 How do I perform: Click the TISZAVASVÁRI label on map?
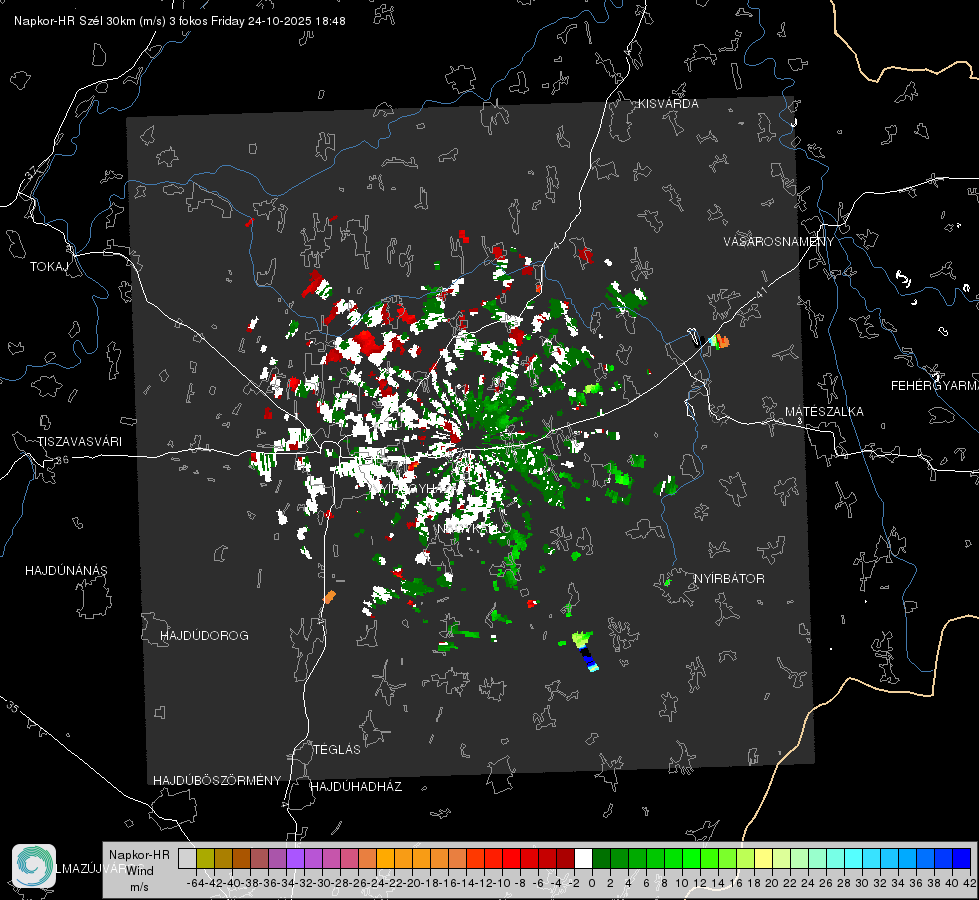click(79, 442)
